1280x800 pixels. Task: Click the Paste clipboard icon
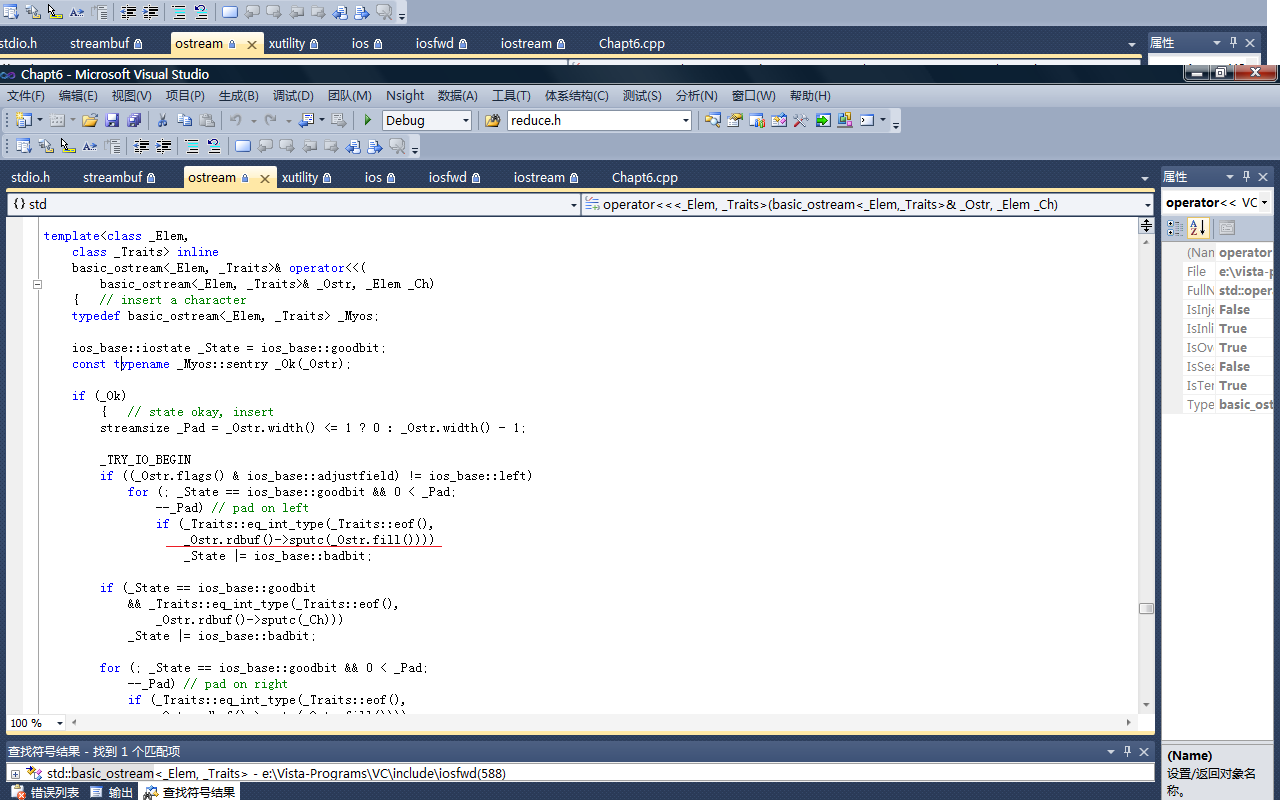207,120
